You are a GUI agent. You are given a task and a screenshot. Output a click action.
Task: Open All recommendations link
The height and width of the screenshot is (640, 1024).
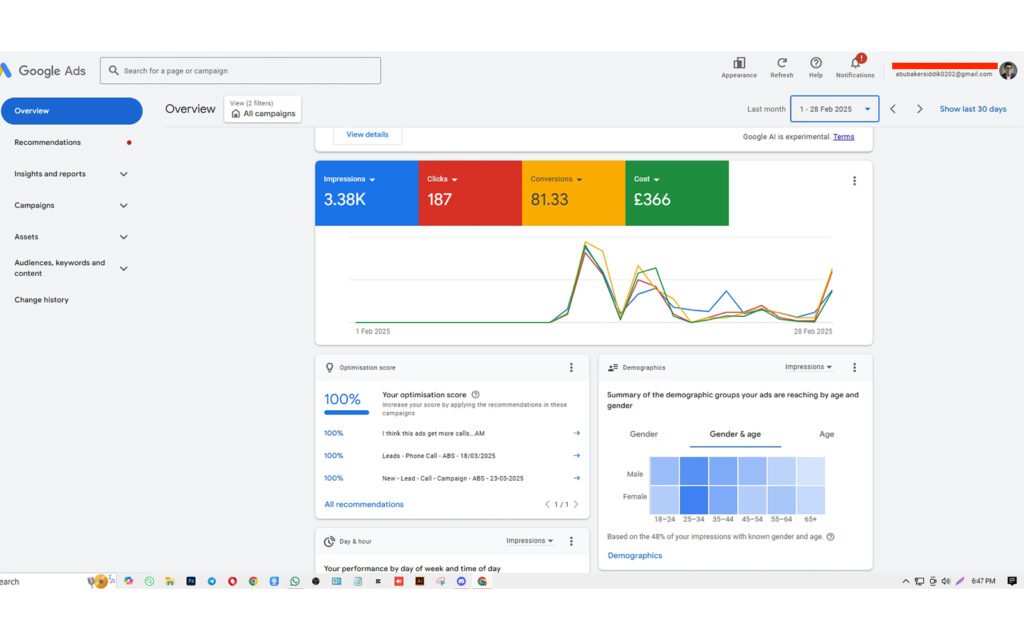point(364,504)
